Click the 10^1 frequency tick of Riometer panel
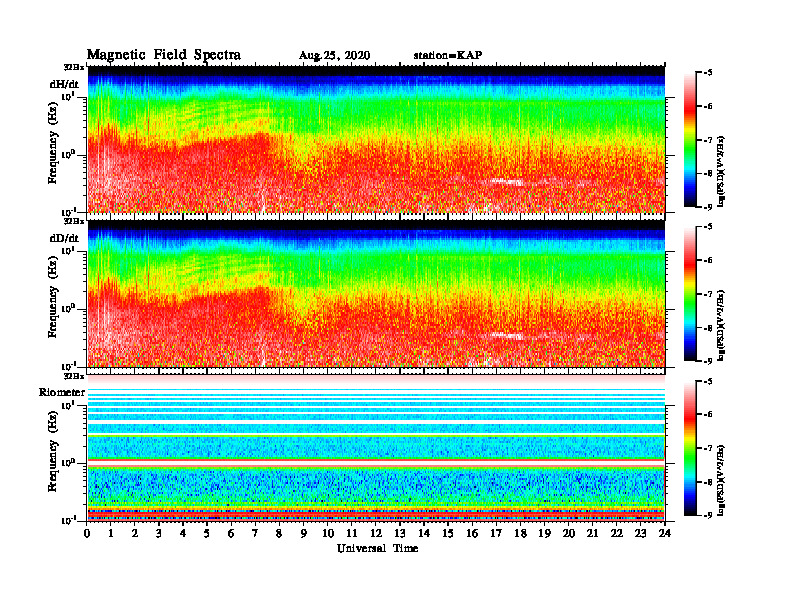The height and width of the screenshot is (612, 792). (68, 405)
